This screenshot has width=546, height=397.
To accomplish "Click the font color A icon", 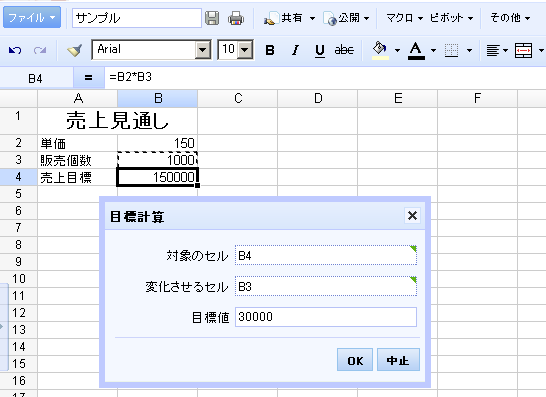I will [416, 50].
